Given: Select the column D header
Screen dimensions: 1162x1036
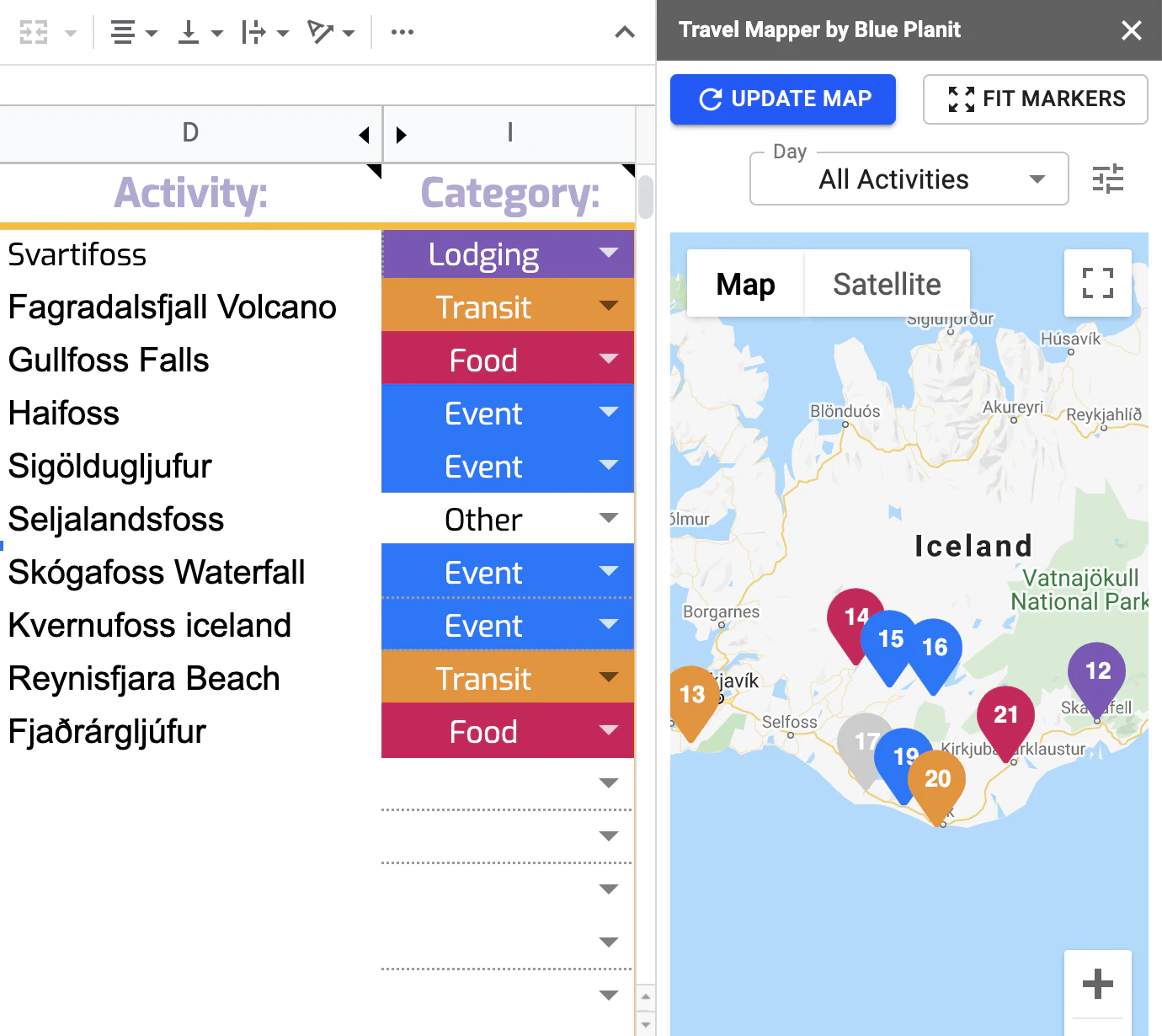Looking at the screenshot, I should pos(190,133).
